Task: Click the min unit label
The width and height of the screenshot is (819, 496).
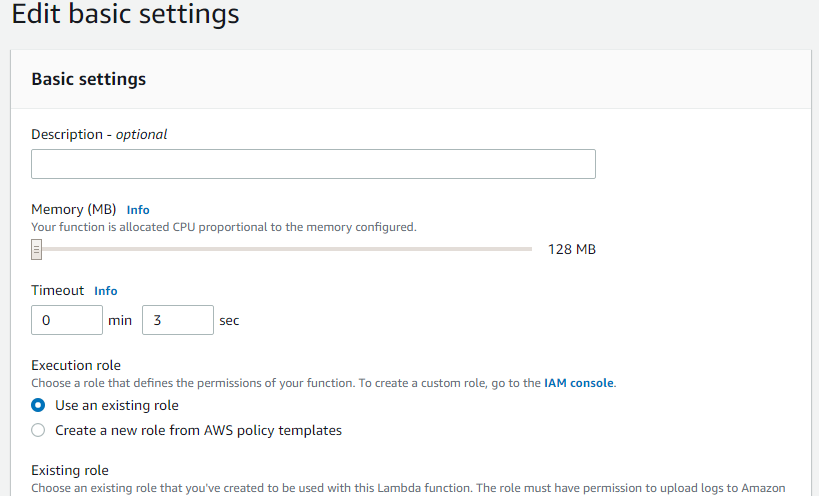Action: (120, 321)
